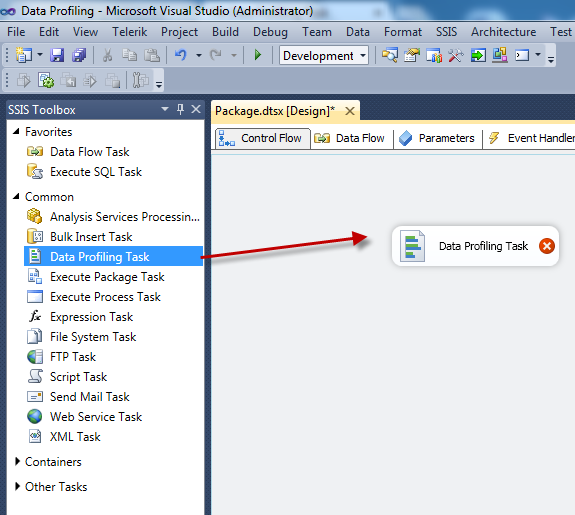Open the SSIS menu

pos(446,32)
